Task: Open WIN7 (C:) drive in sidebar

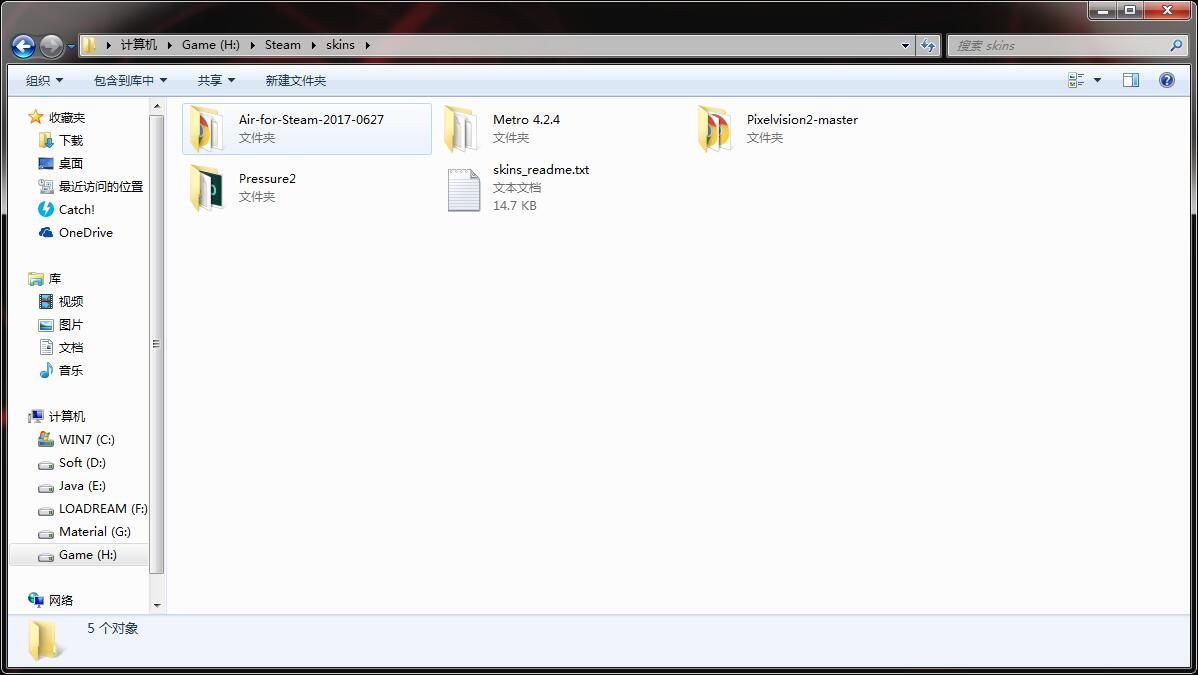Action: 86,439
